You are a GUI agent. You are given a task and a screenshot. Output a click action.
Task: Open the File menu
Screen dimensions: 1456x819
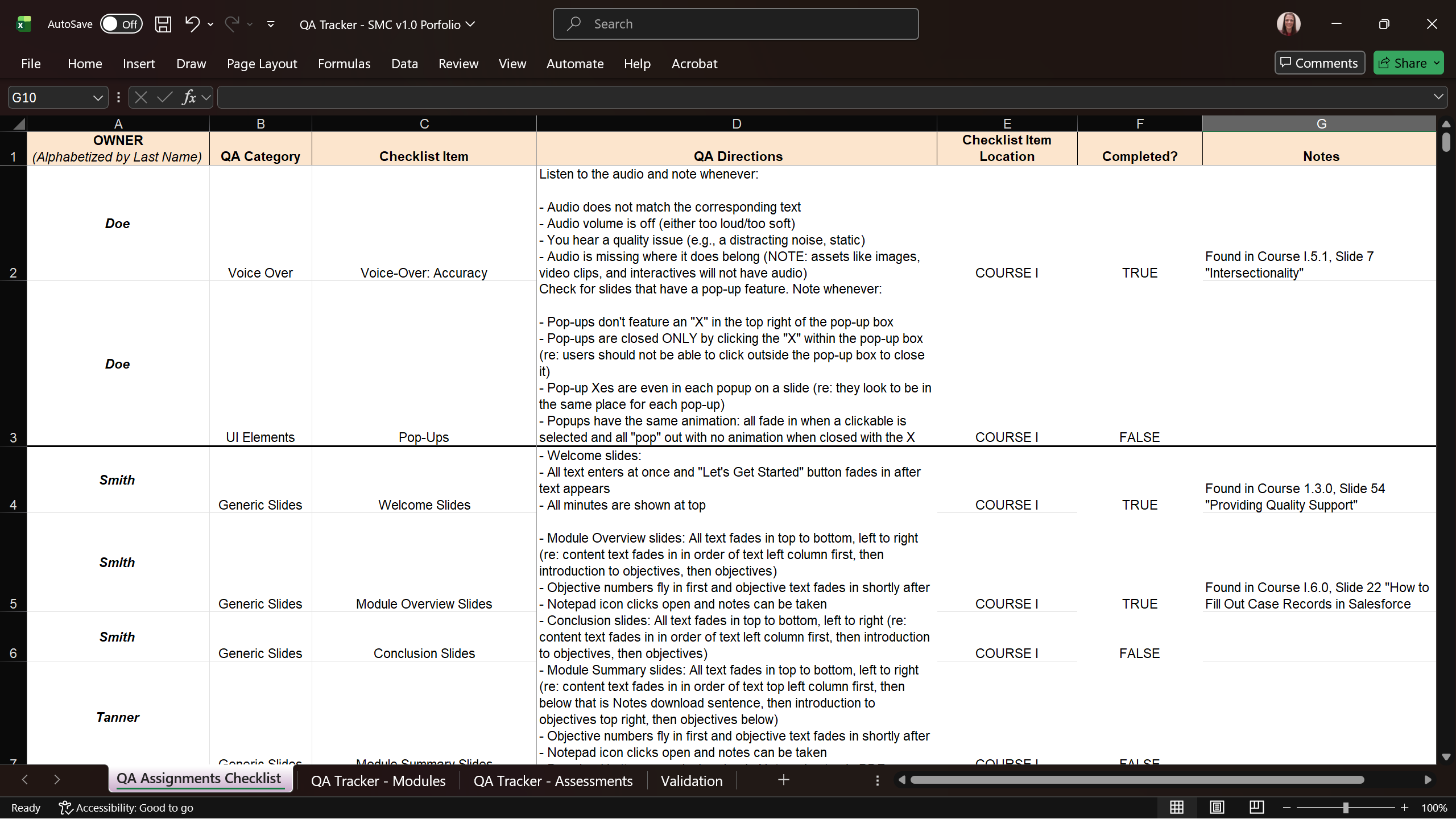[x=31, y=64]
